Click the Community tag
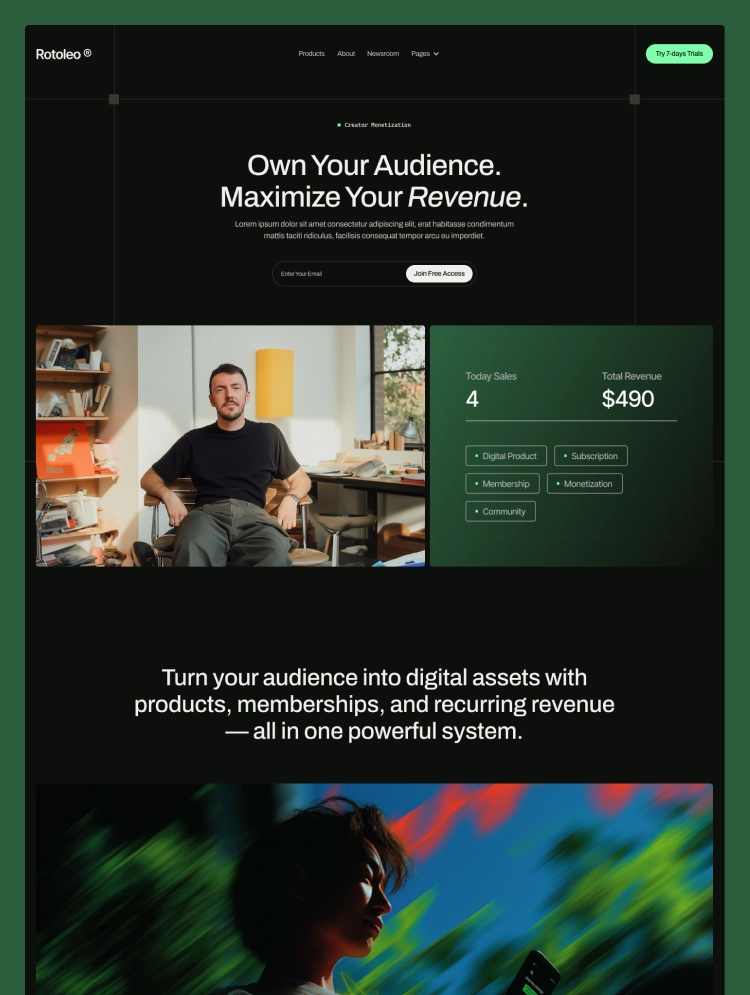750x995 pixels. pos(501,511)
